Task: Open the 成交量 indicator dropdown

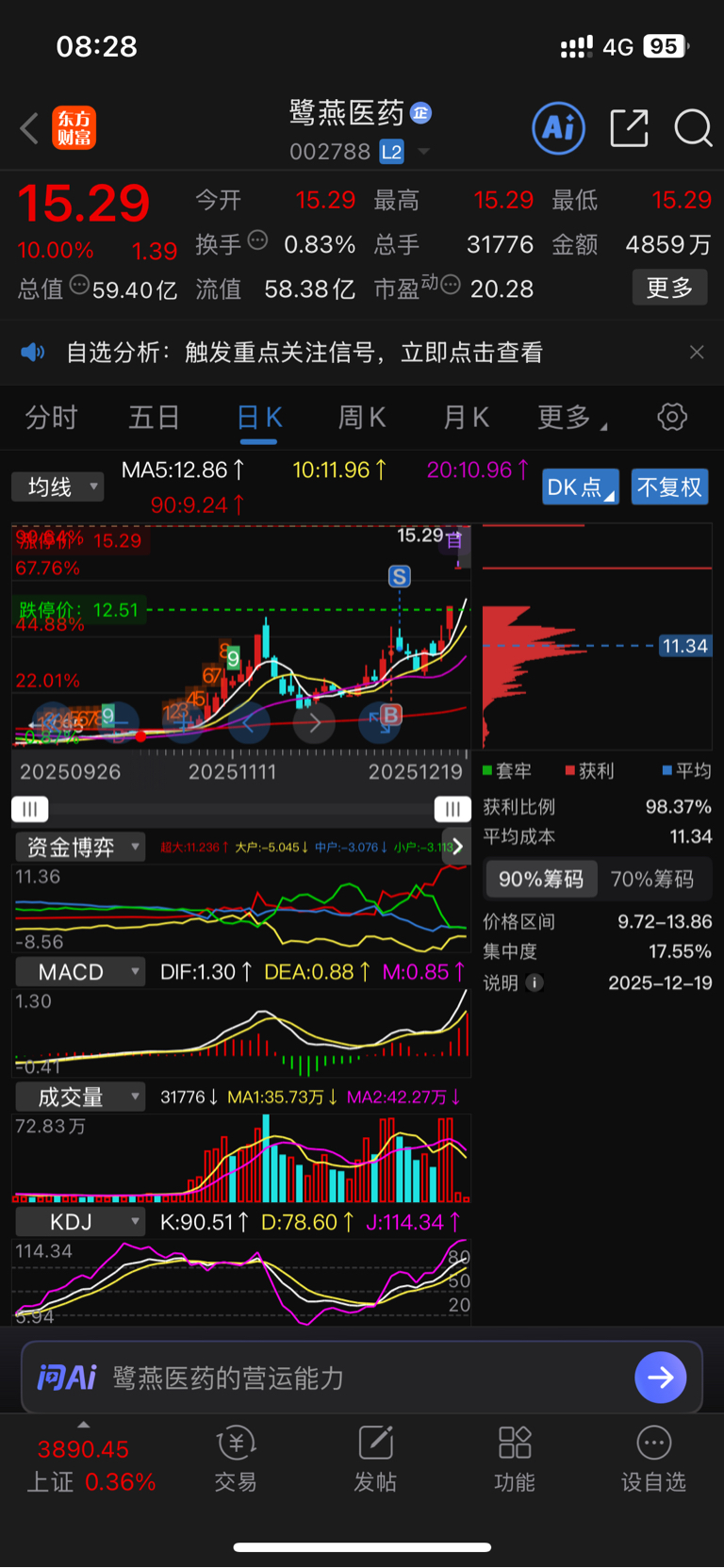Action: coord(79,1097)
